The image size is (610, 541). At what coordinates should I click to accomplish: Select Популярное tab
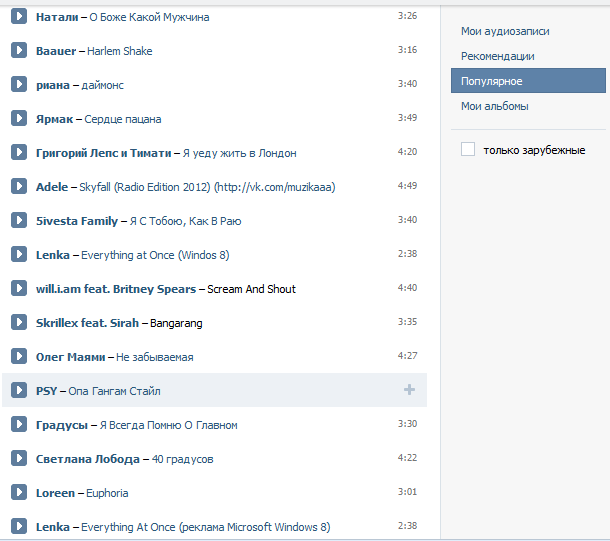point(528,81)
